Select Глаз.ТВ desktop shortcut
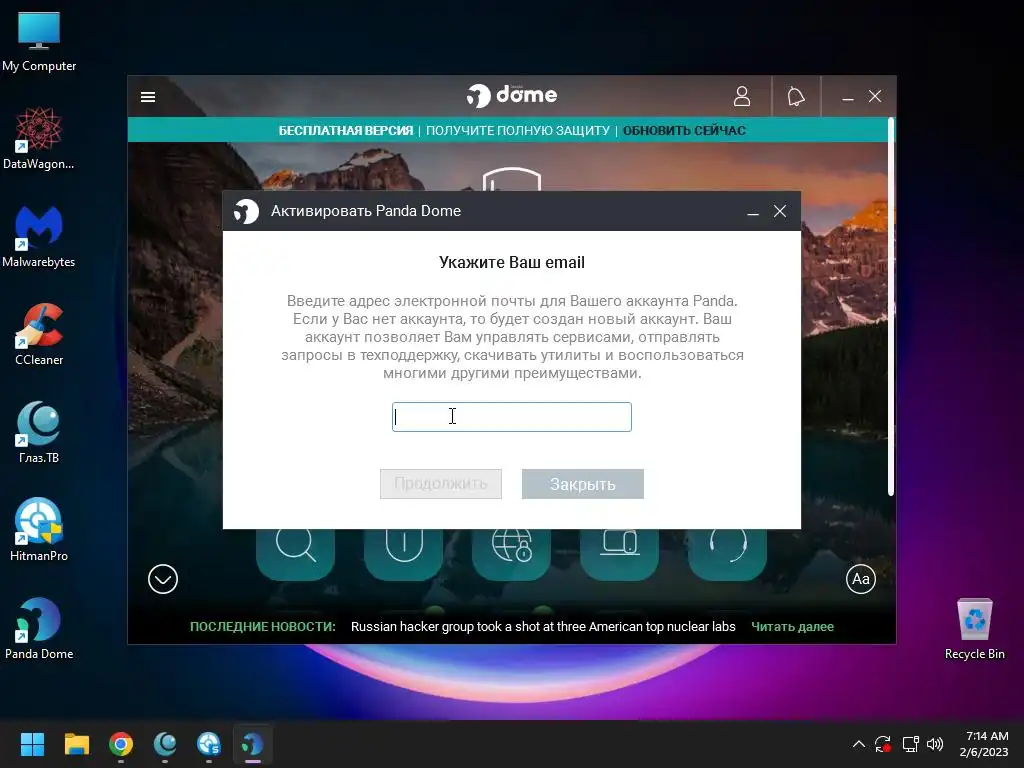Screen dimensions: 1024x768 39,432
